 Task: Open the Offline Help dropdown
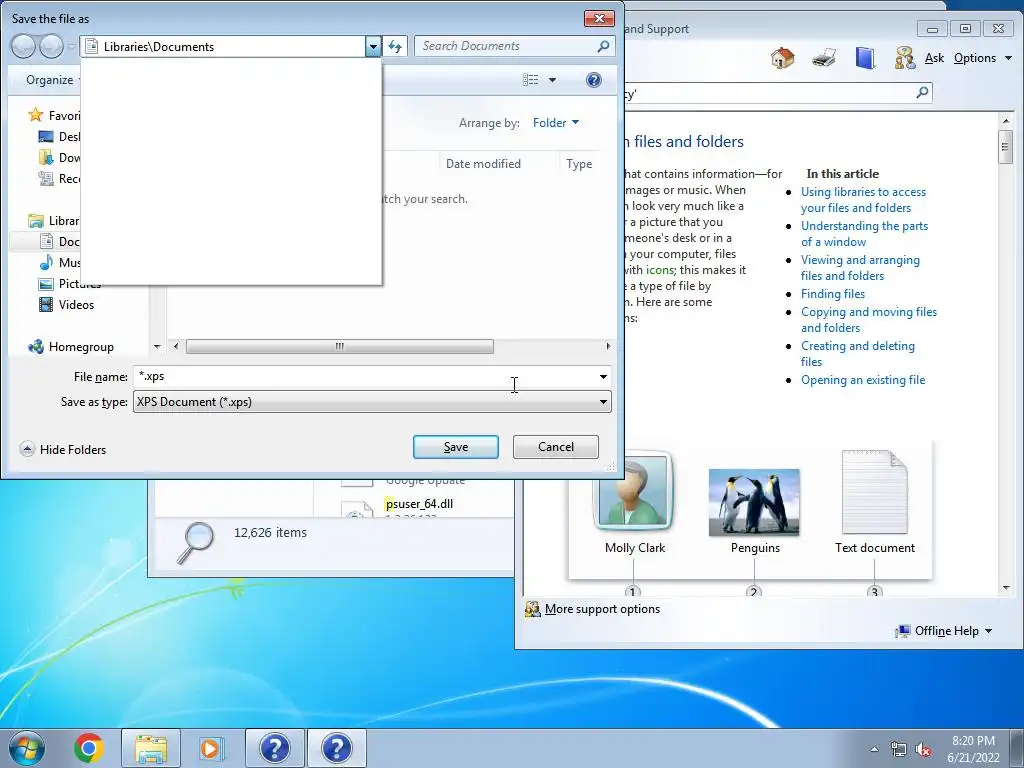(944, 631)
